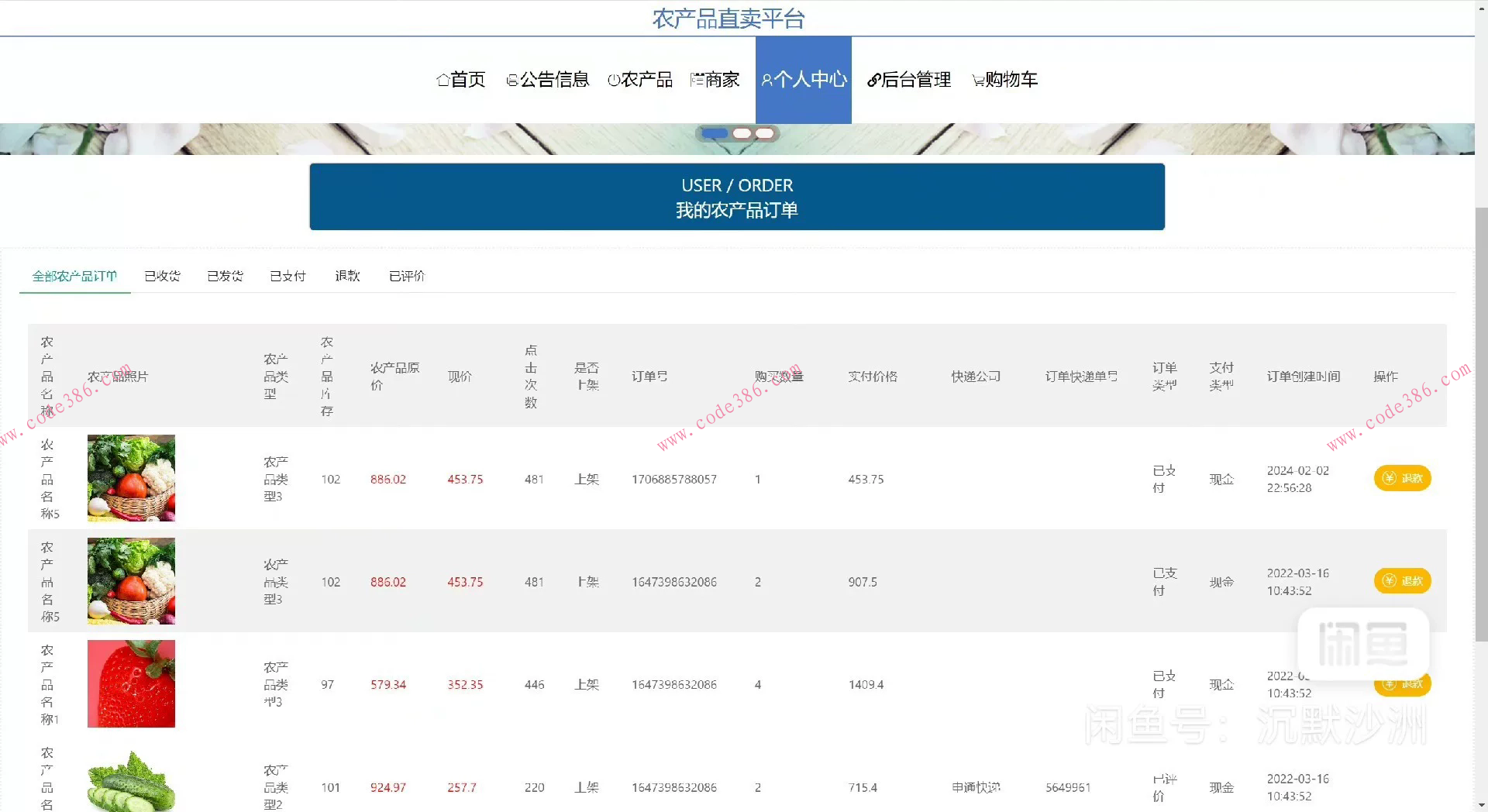Viewport: 1488px width, 812px height.
Task: Open 公告信息 via its announcement icon
Action: tap(511, 79)
